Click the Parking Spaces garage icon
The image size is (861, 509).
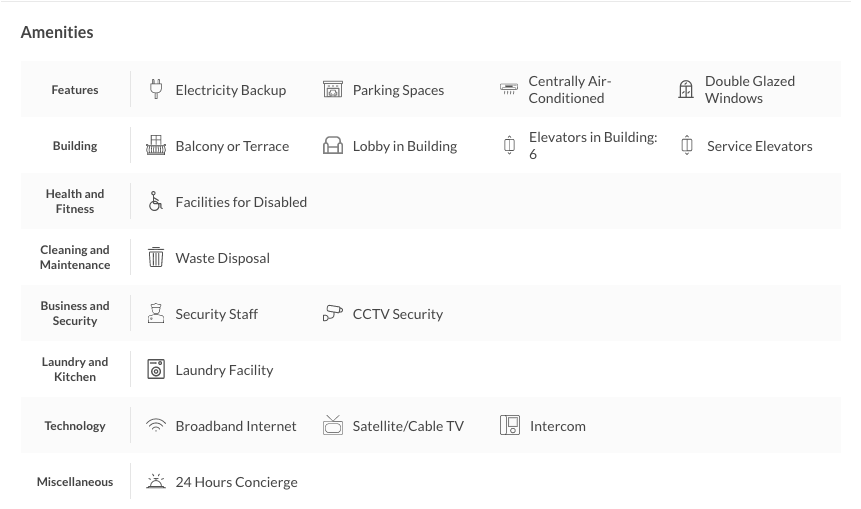point(333,90)
